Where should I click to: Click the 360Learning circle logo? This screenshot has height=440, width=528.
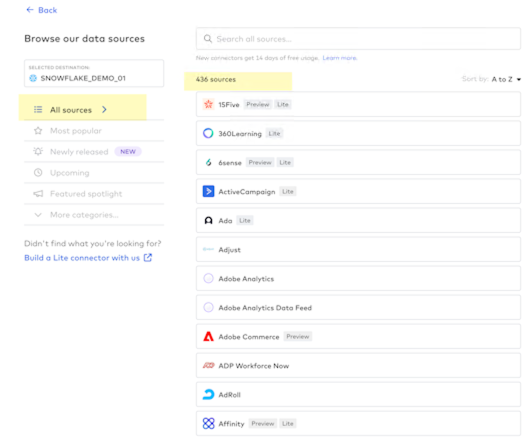[208, 133]
